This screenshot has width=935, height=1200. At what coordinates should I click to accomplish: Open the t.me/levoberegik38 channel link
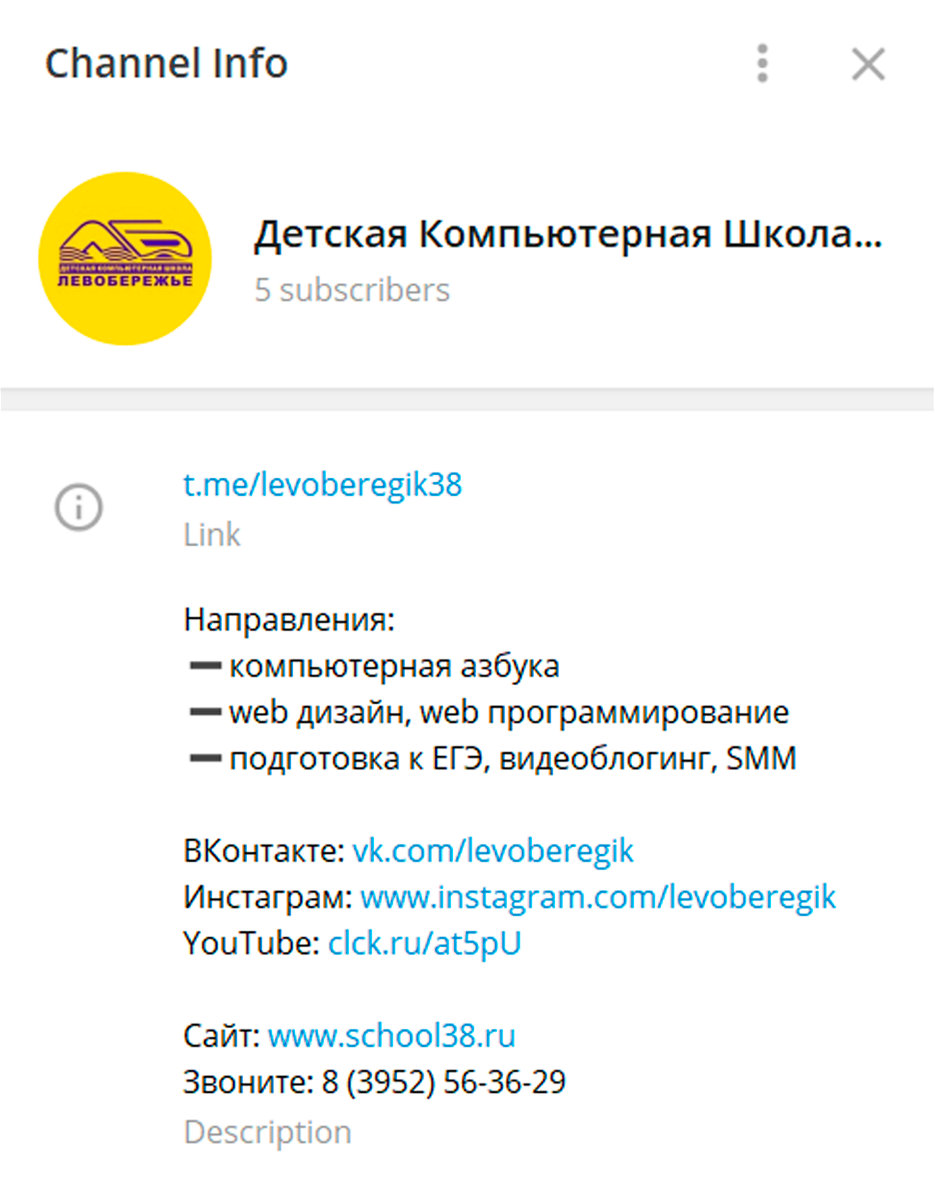pyautogui.click(x=323, y=485)
